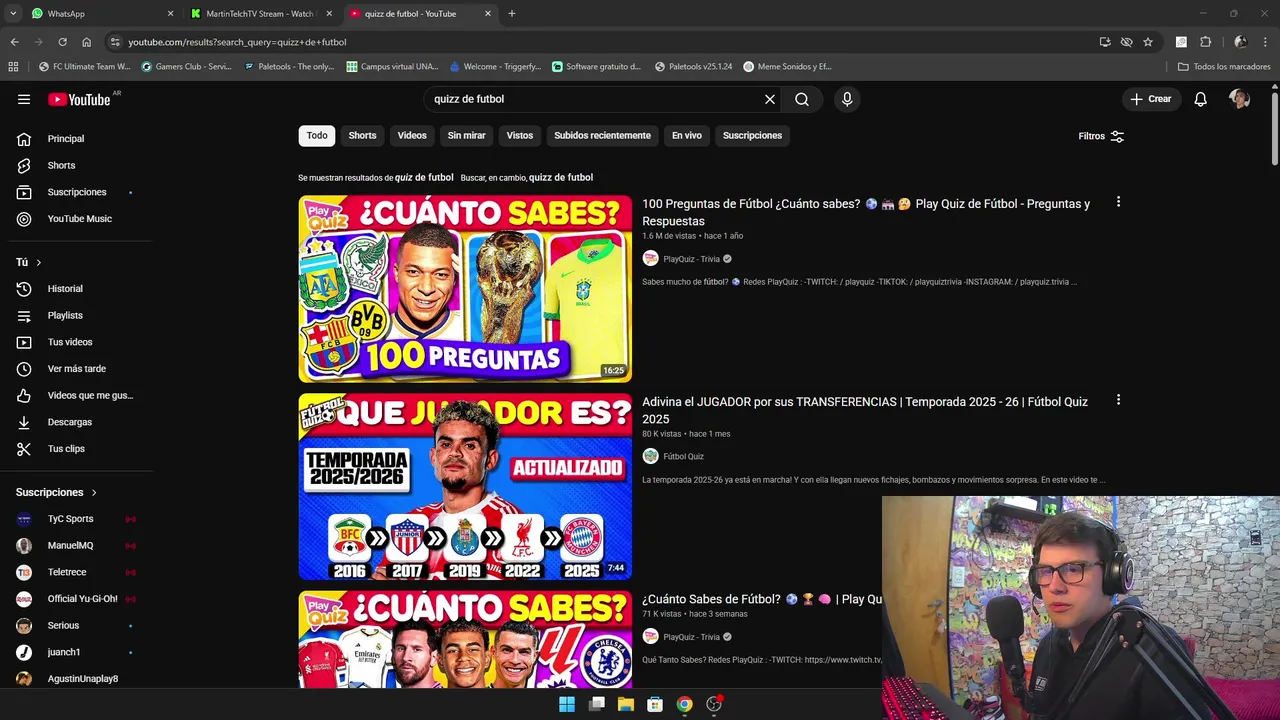The height and width of the screenshot is (720, 1280).
Task: Expand the Suscripciones section header
Action: point(57,492)
